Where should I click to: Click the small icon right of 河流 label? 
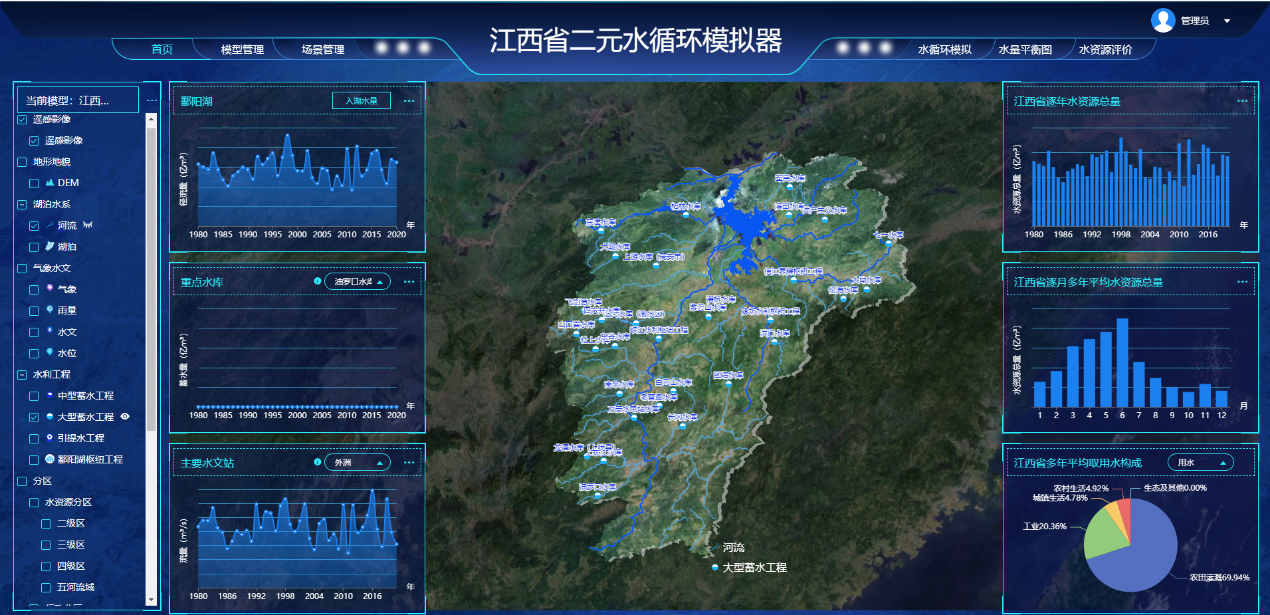pyautogui.click(x=88, y=225)
